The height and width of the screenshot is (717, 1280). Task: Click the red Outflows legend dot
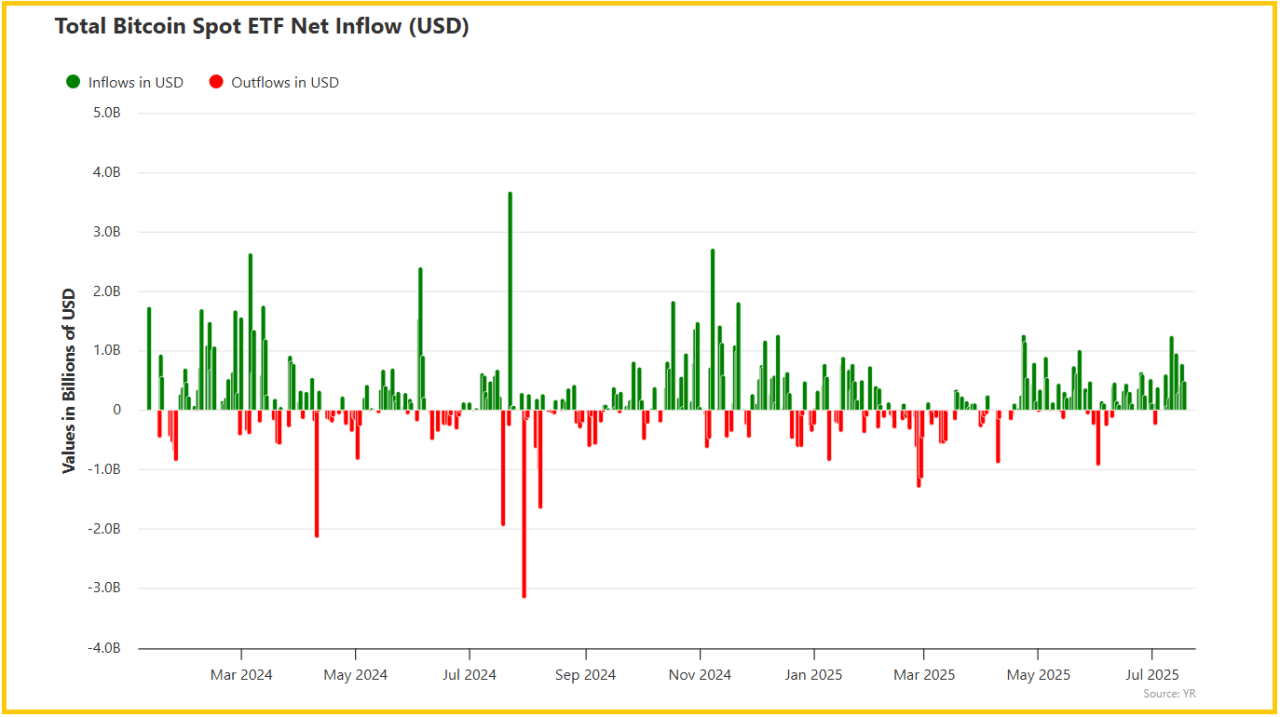coord(216,82)
